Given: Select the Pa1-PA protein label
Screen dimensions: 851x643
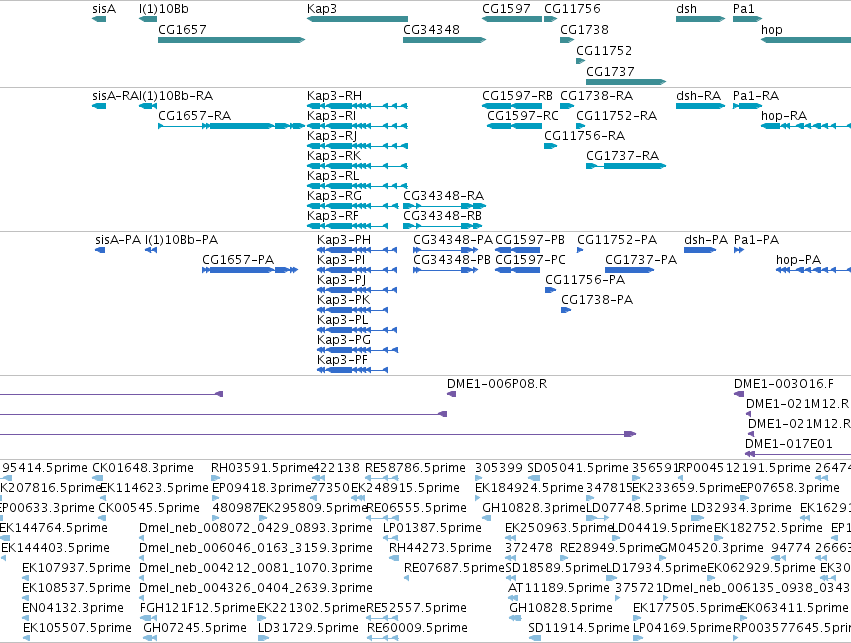Looking at the screenshot, I should (757, 240).
